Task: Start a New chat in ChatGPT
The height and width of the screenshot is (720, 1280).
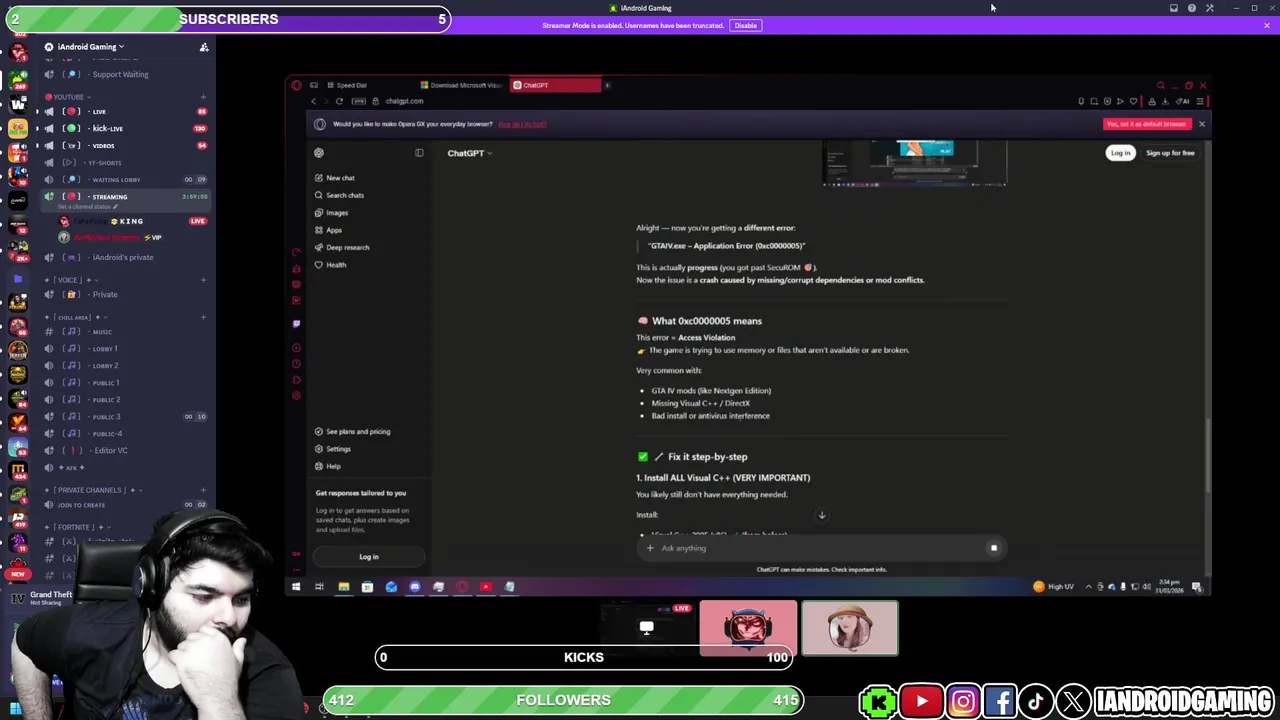Action: [340, 178]
